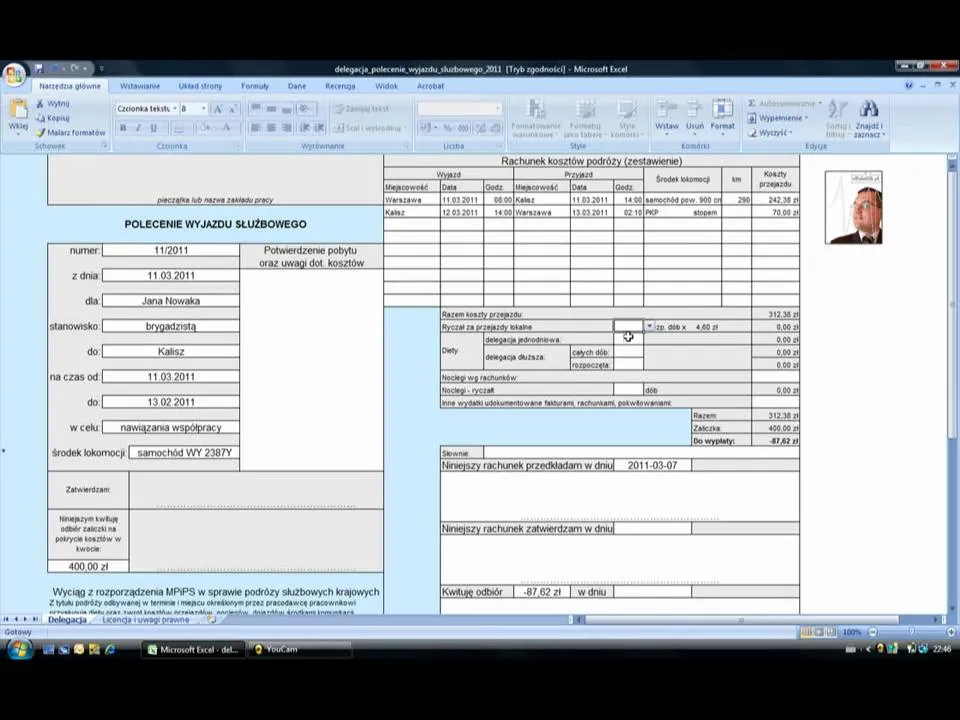Open the Format cells icon
The height and width of the screenshot is (720, 960).
coord(722,110)
